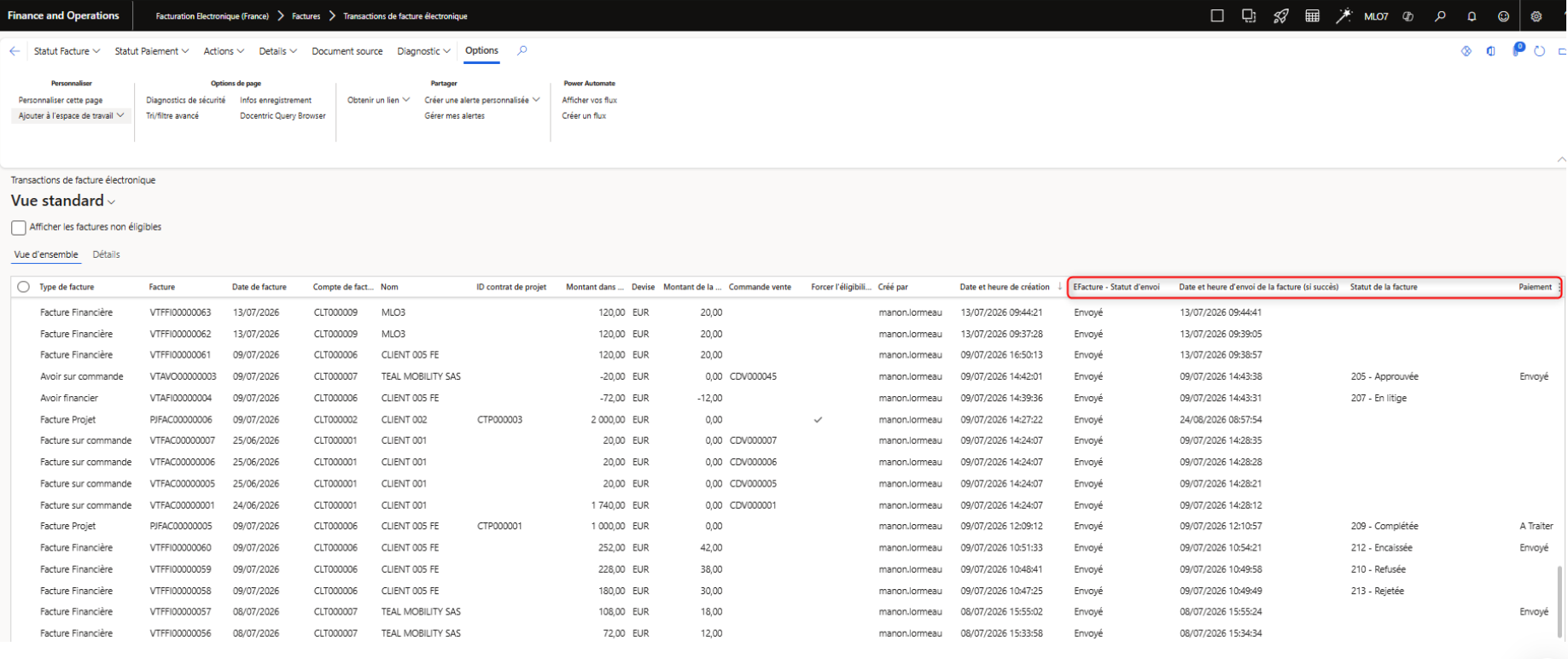Expand Ajouter à l'espace de travail

tap(72, 116)
